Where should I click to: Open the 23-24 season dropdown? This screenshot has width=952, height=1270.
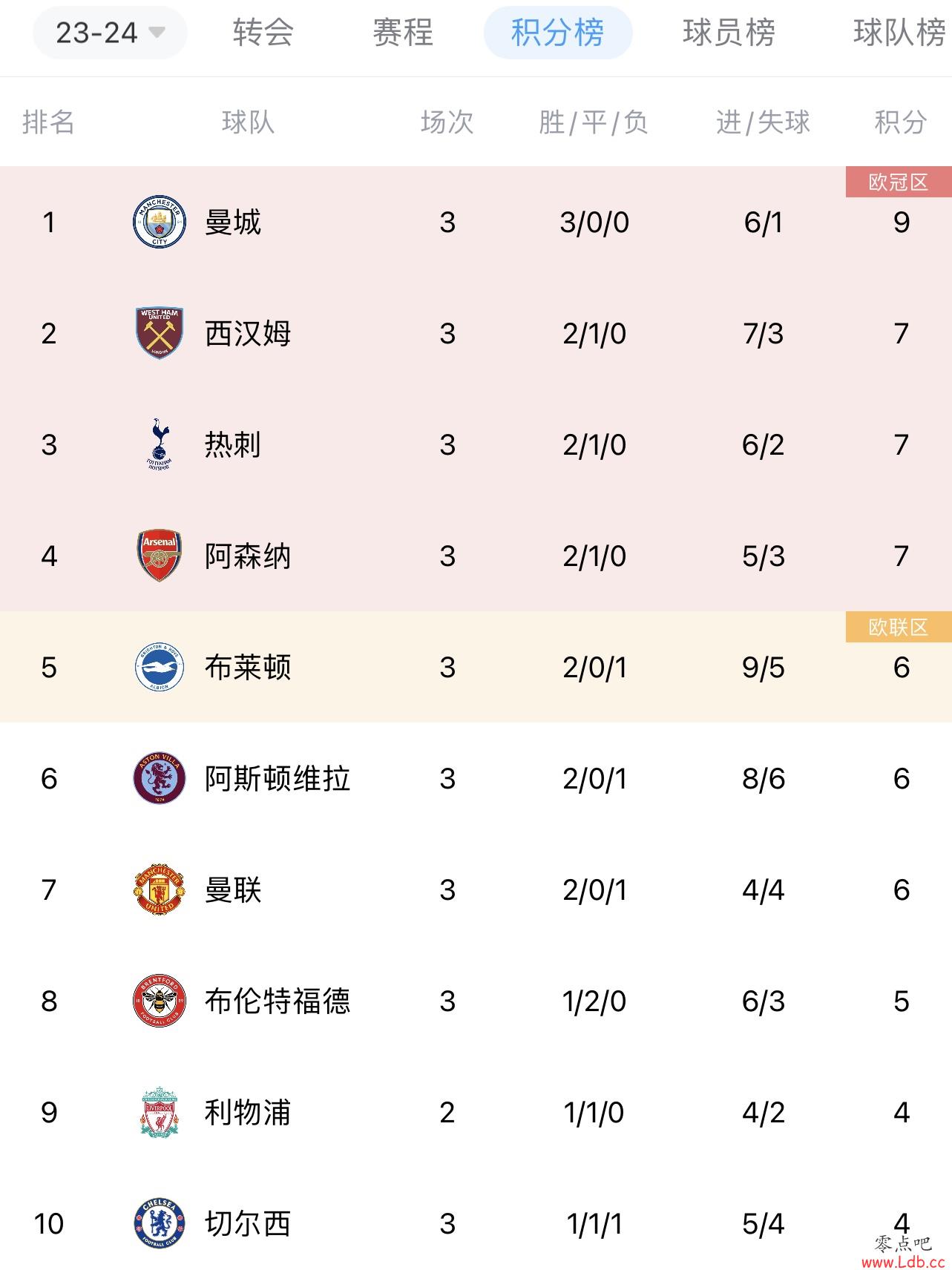point(110,33)
